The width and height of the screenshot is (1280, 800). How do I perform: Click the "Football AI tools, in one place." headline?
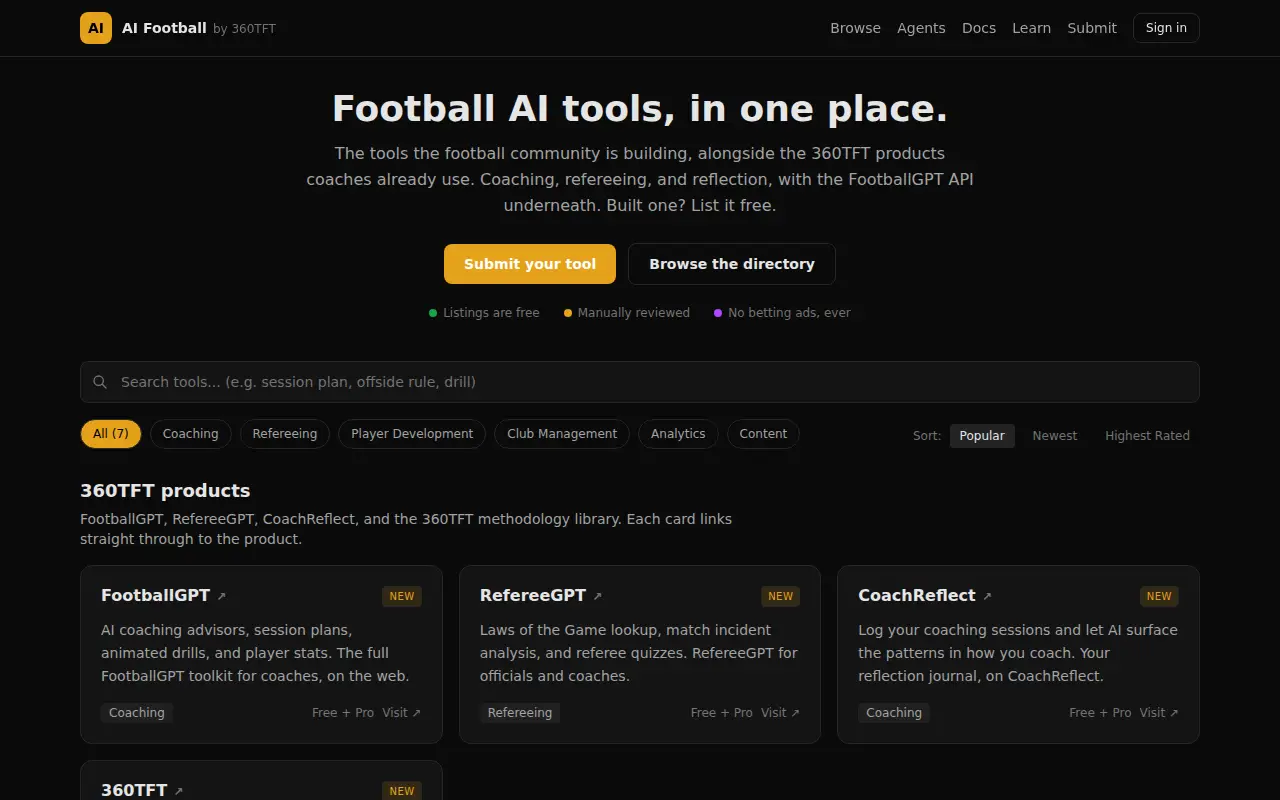click(640, 108)
